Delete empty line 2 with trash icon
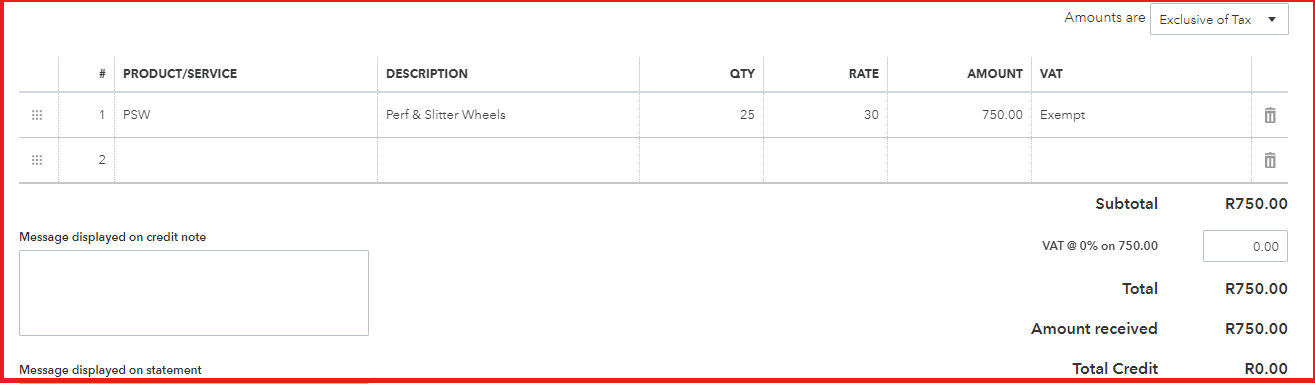 click(x=1270, y=160)
